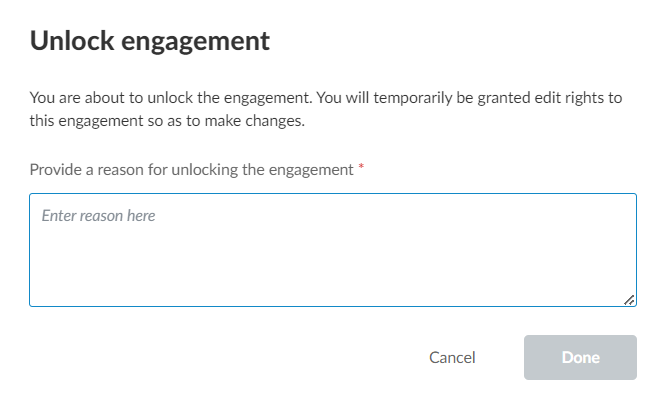Viewport: 669px width, 405px height.
Task: Click the "Unlock engagement" dialog heading
Action: coord(150,41)
